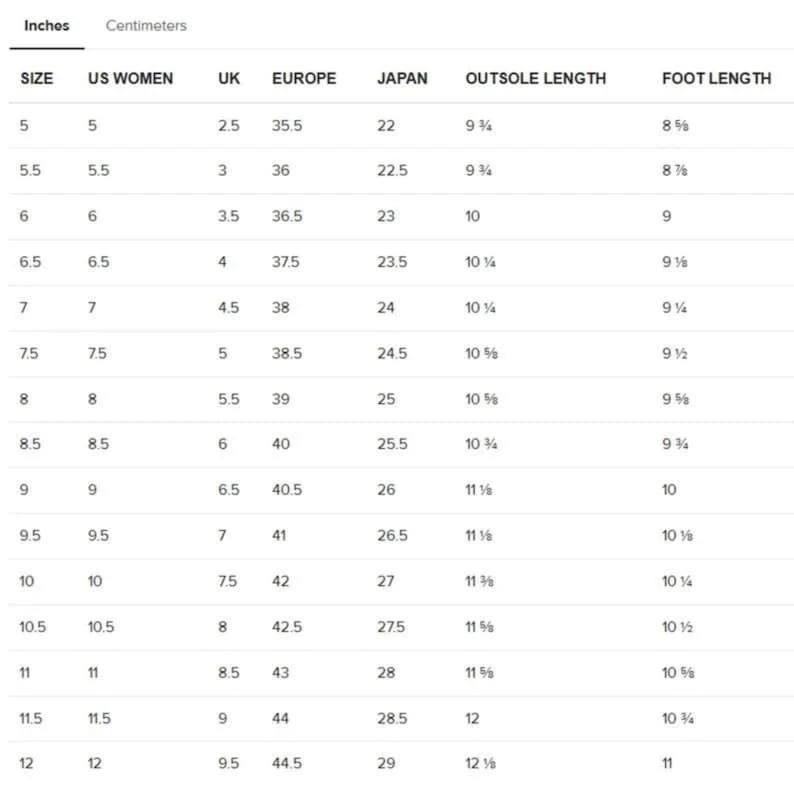
Task: Click Japan value 25.5
Action: (x=392, y=444)
